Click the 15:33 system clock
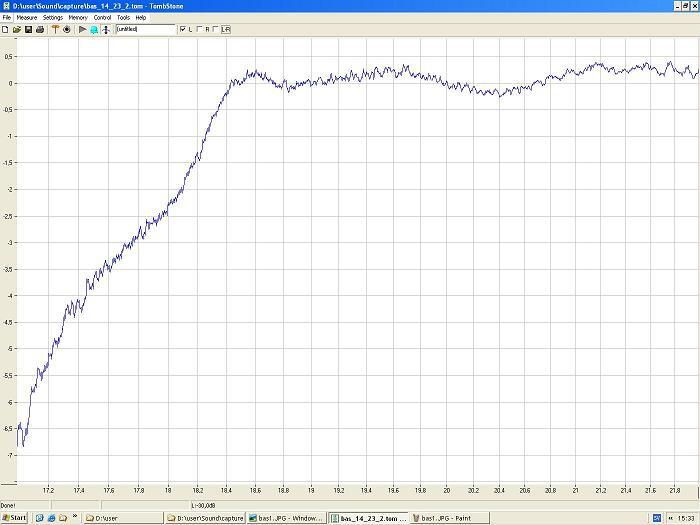 pyautogui.click(x=686, y=518)
